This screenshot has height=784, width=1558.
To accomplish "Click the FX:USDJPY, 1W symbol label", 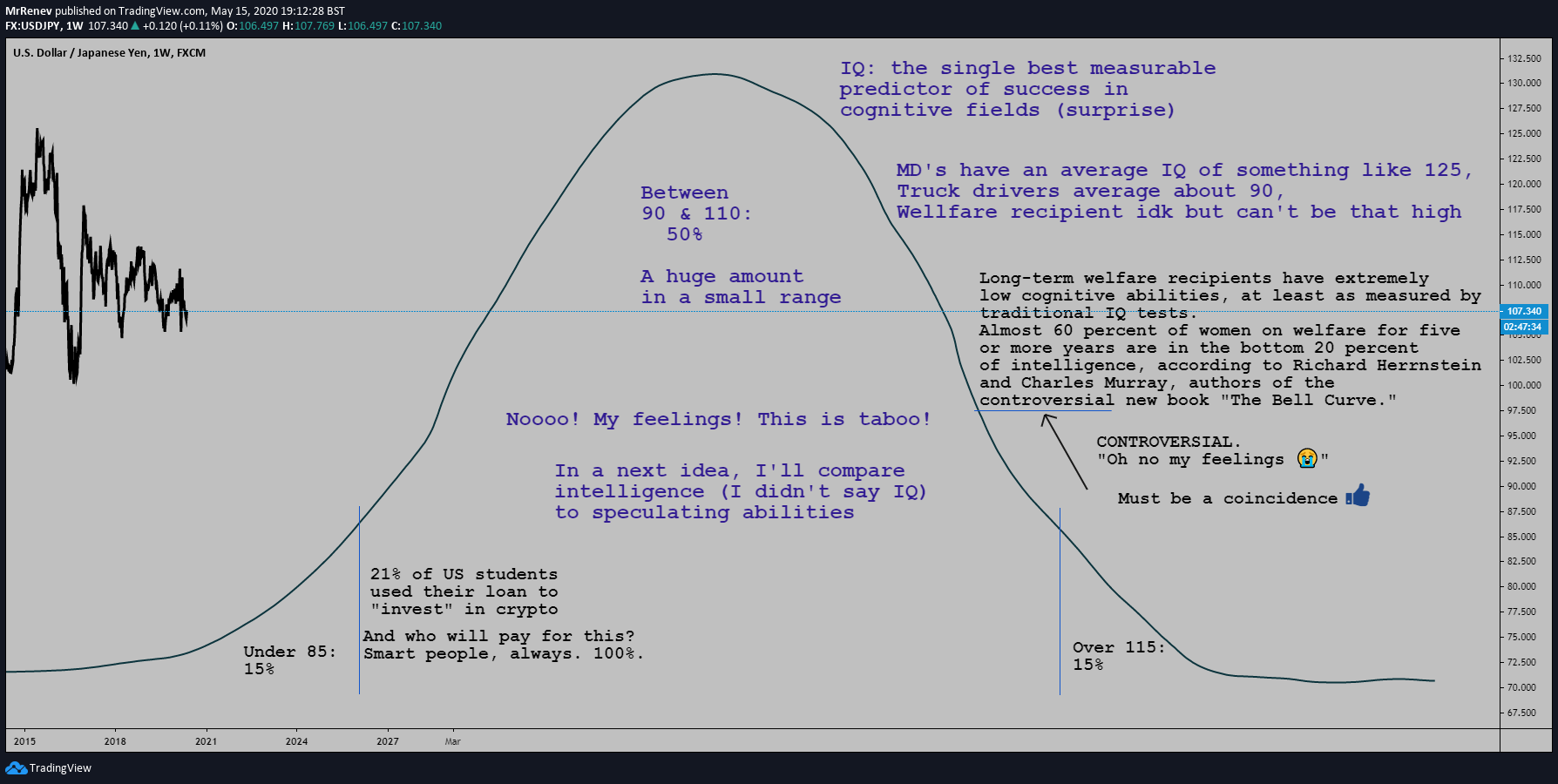I will (44, 26).
